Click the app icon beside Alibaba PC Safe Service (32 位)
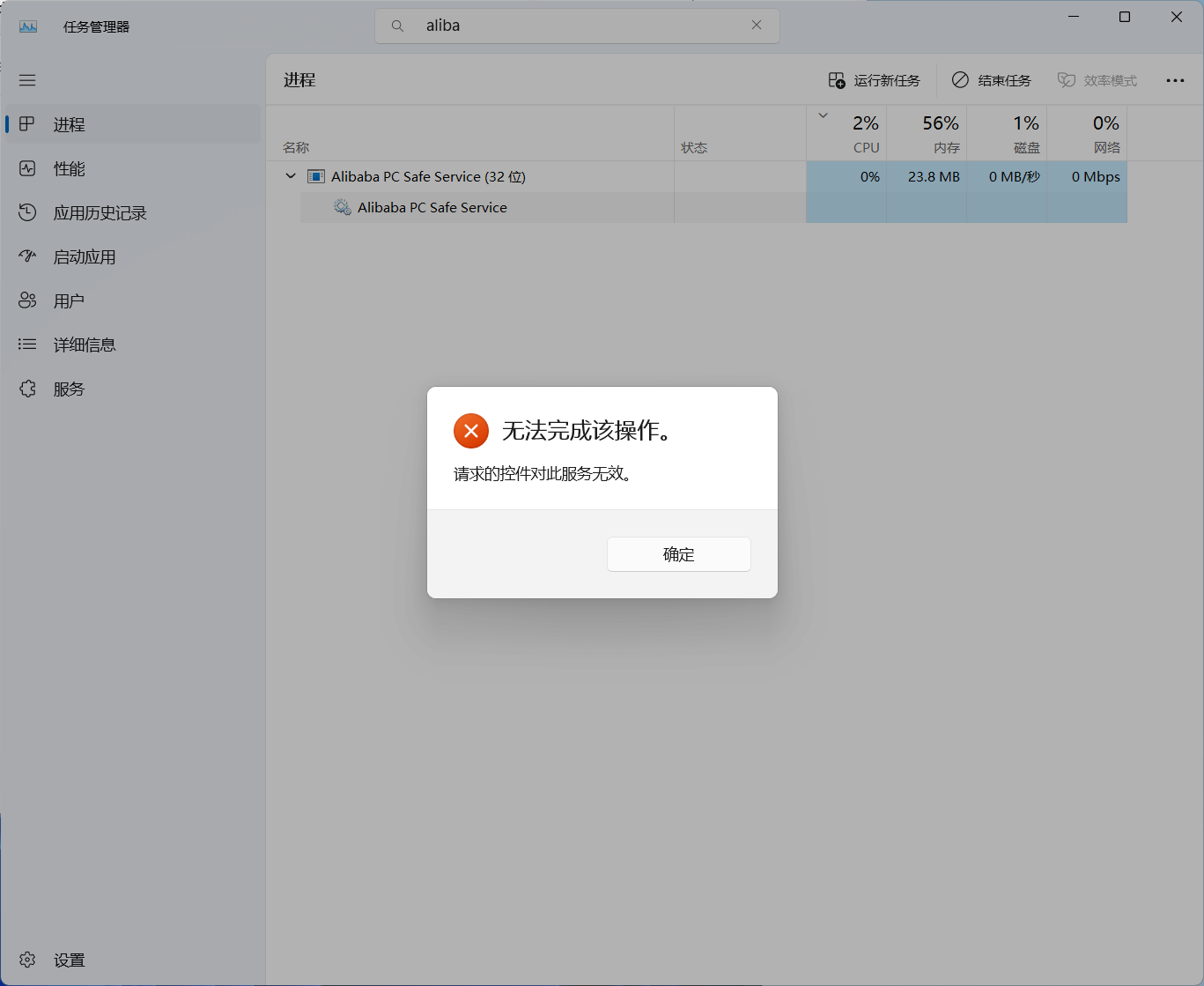The image size is (1204, 986). [x=316, y=176]
